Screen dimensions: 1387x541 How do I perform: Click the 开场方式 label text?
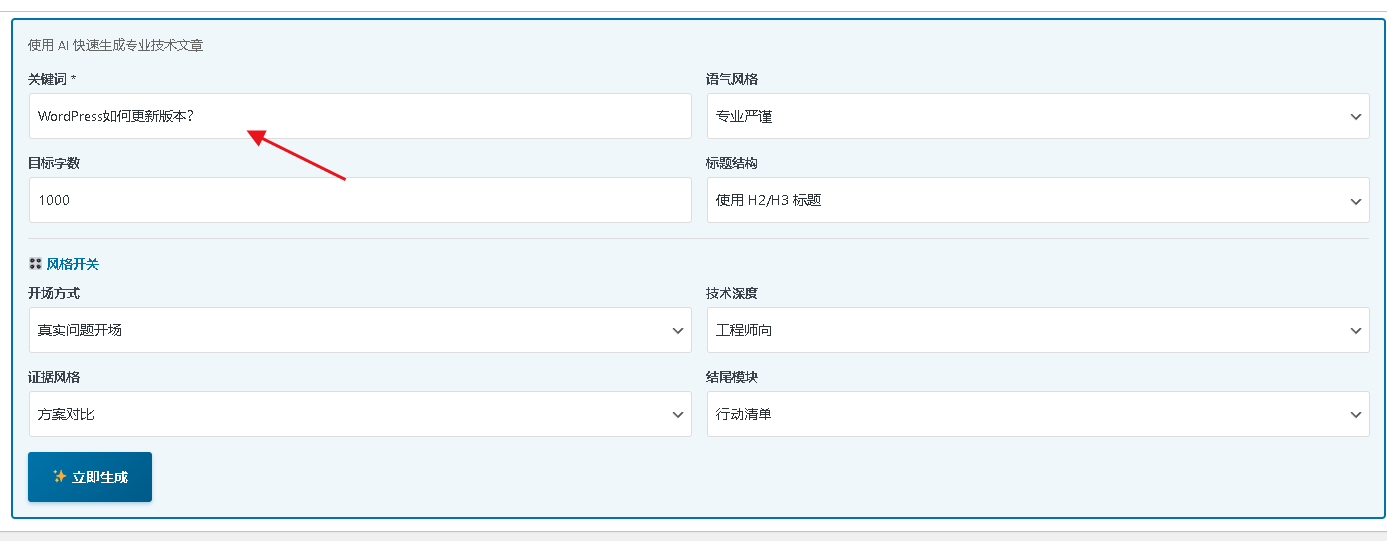tap(53, 293)
